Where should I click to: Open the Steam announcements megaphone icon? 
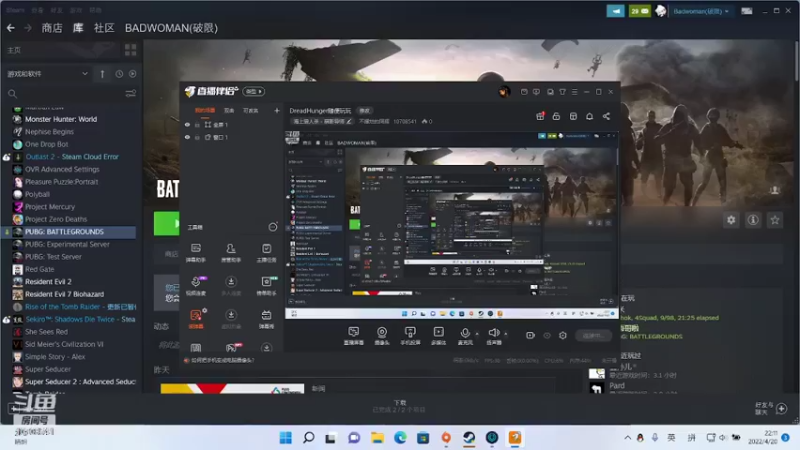[615, 11]
